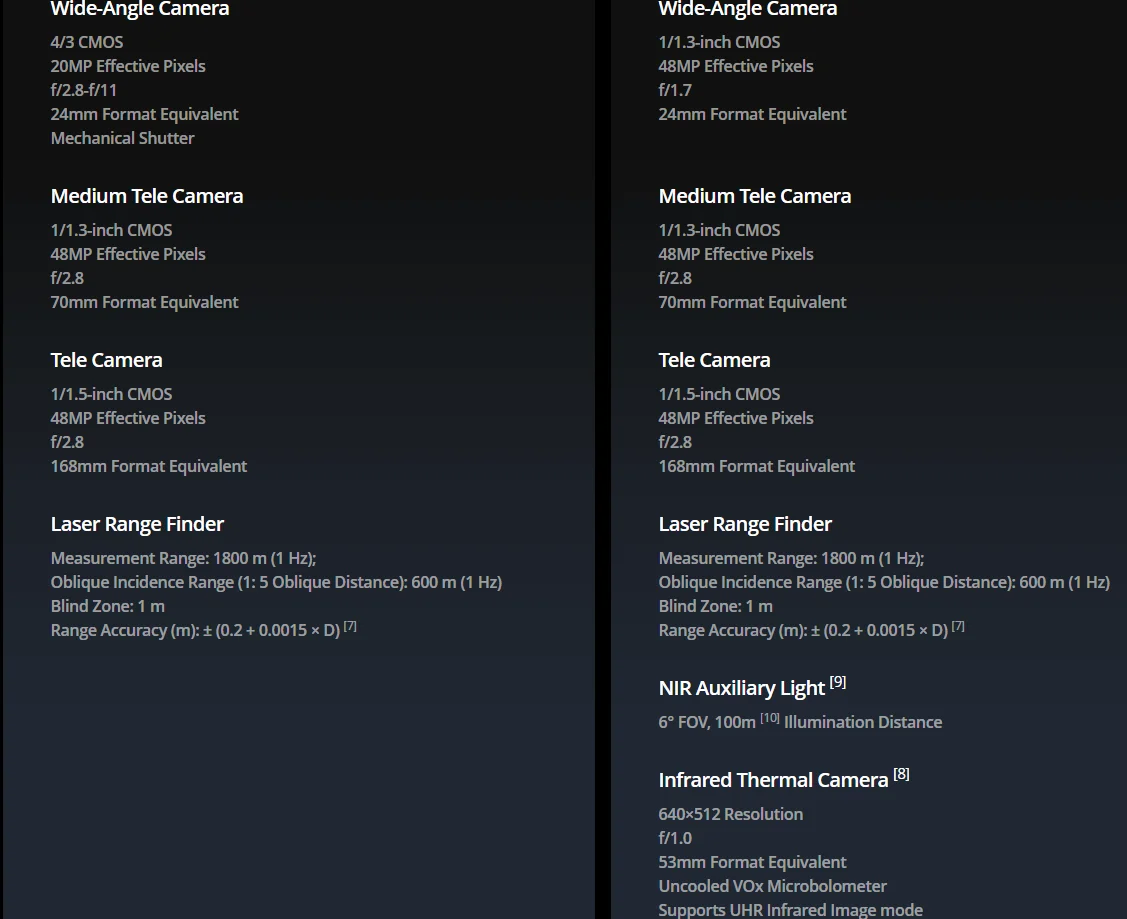The image size is (1127, 919).
Task: Select the f/1.7 aperture spec
Action: coord(675,90)
